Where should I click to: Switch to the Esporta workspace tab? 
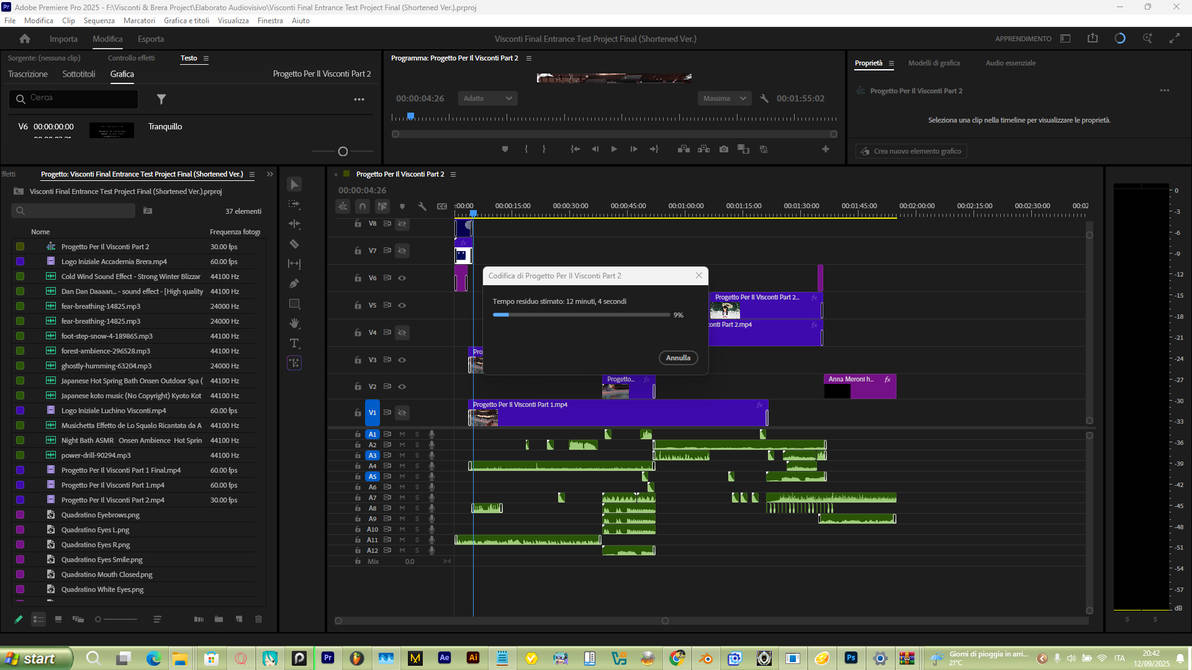click(x=151, y=39)
